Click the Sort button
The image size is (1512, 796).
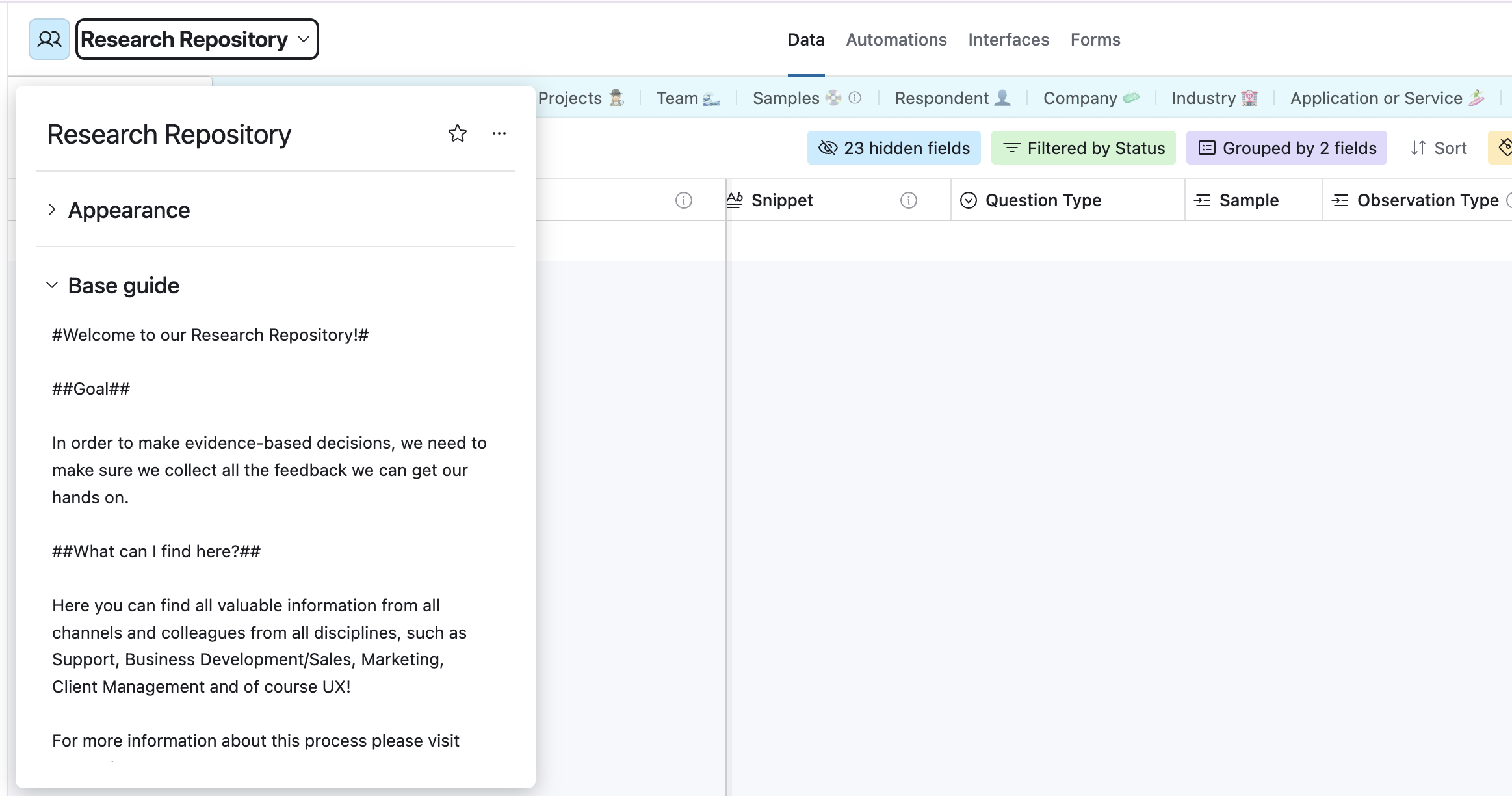(x=1439, y=148)
